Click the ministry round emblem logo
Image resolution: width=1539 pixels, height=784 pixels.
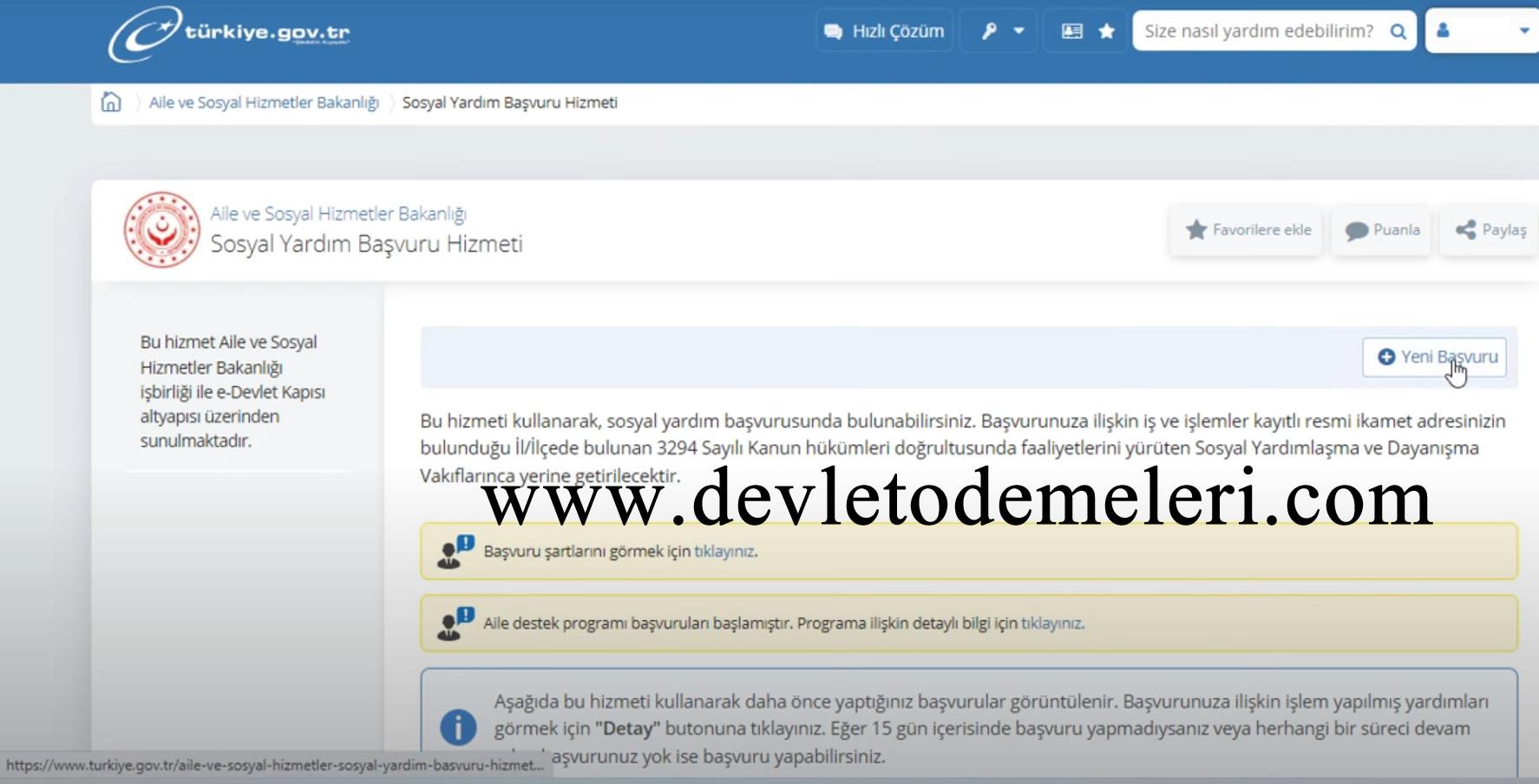(x=162, y=230)
